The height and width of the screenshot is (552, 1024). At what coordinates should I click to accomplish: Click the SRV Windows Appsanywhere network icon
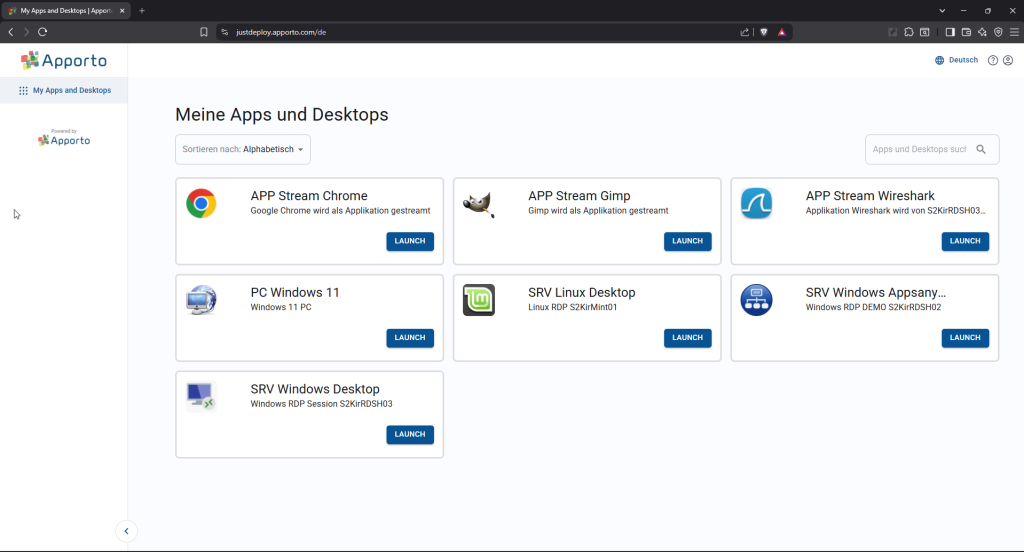[x=756, y=300]
